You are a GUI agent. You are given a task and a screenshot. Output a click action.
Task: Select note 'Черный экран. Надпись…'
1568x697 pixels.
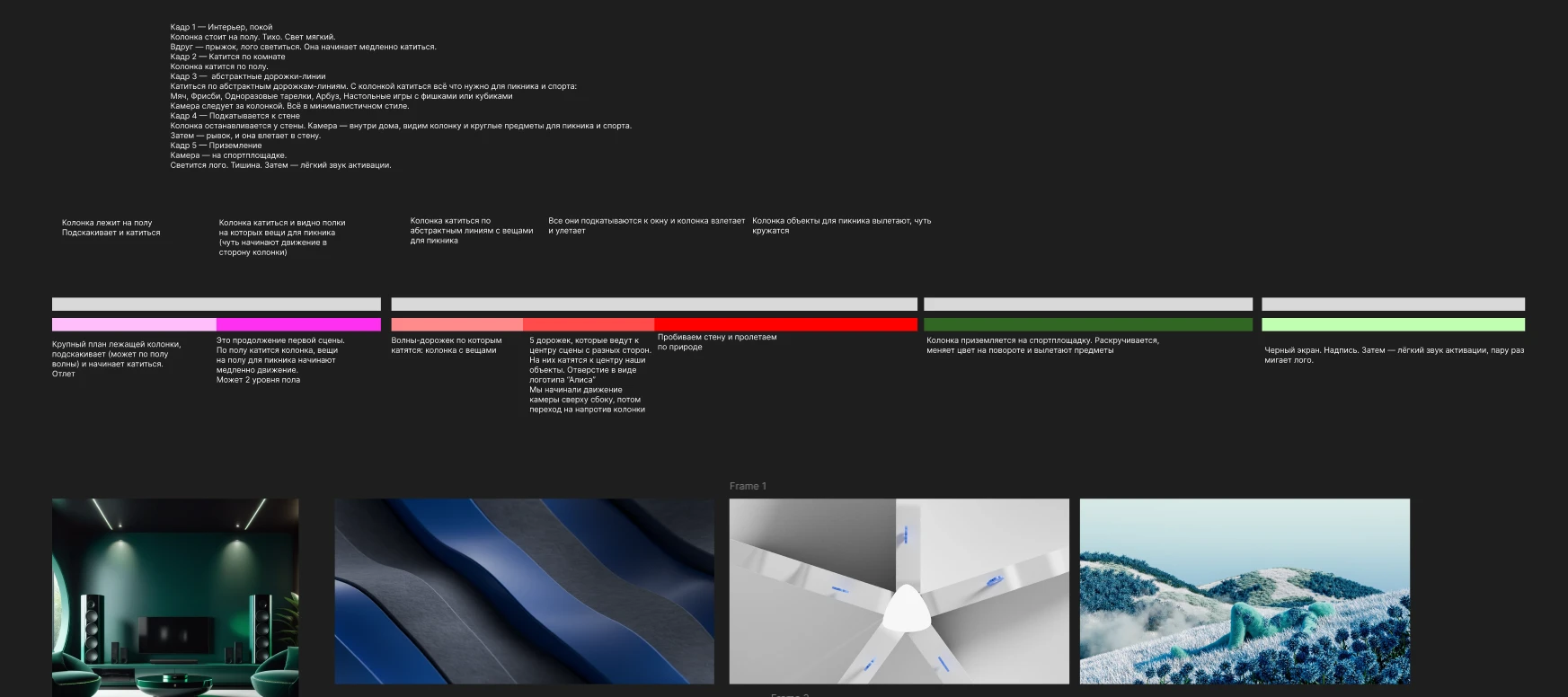click(x=1395, y=355)
